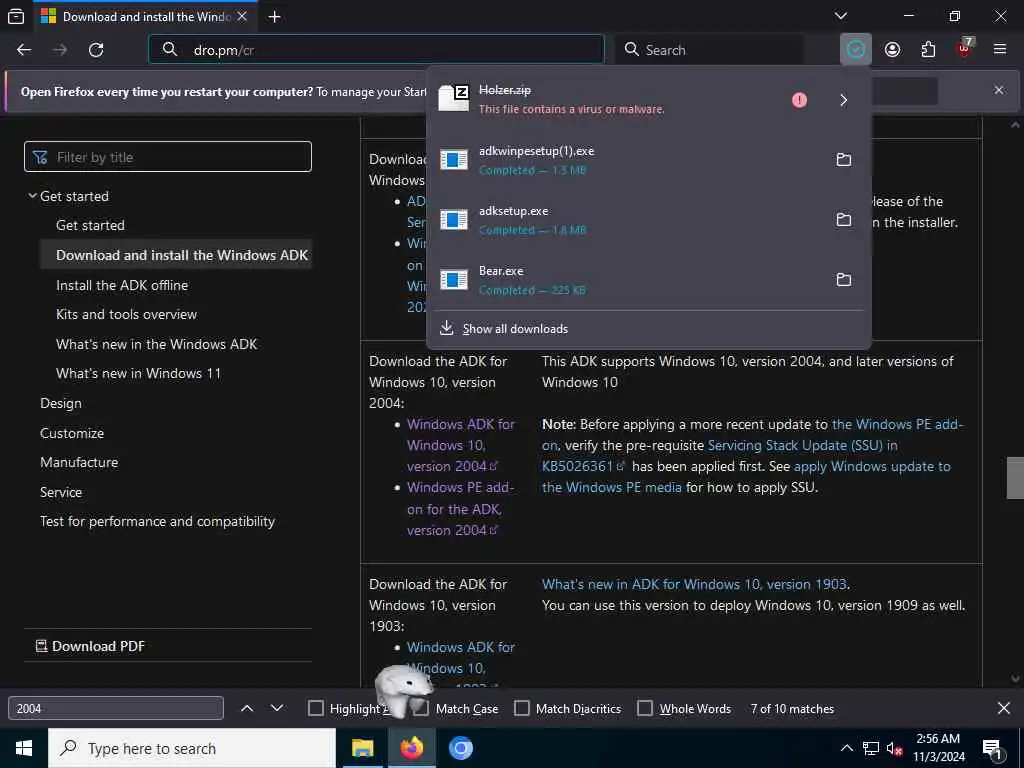
Task: Show Bear.exe in its folder
Action: pos(844,280)
